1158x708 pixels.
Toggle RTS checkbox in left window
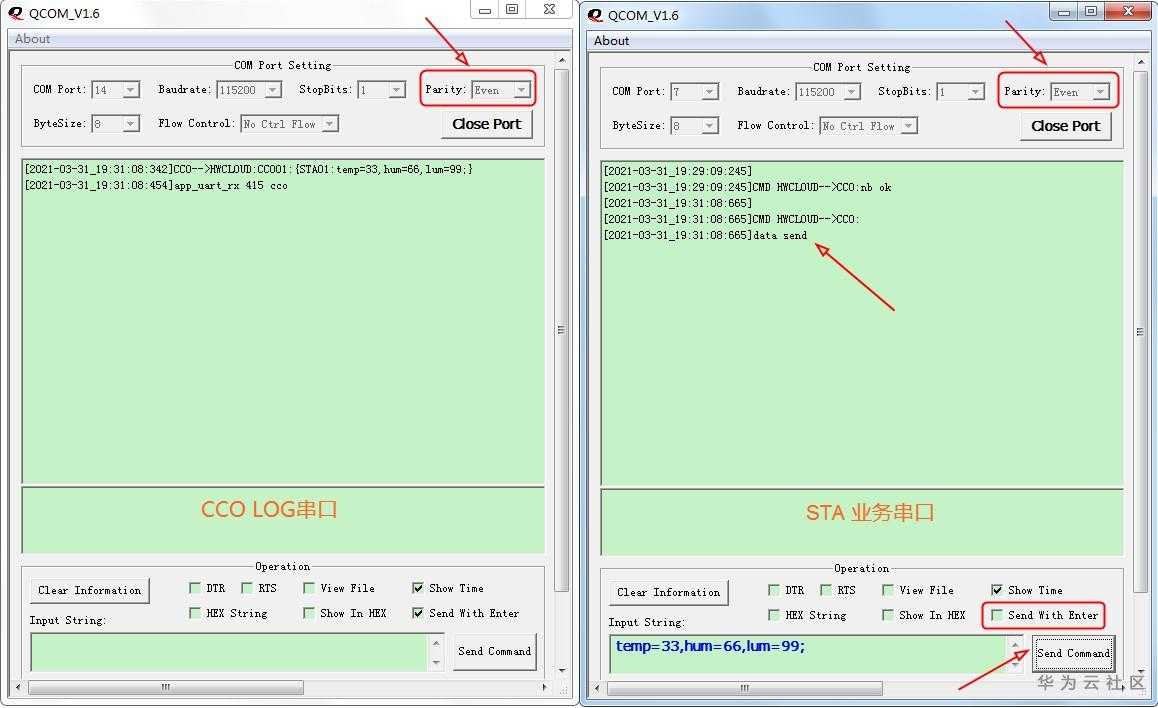coord(247,588)
